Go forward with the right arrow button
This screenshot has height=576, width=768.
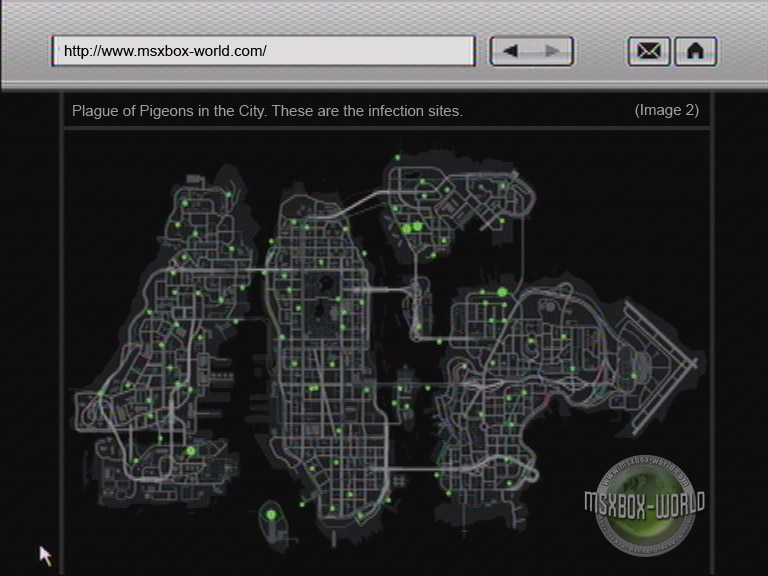(552, 51)
